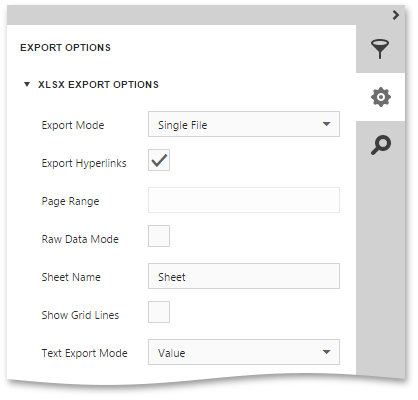Collapse the side panel with the chevron arrow
This screenshot has width=418, height=400.
(396, 15)
